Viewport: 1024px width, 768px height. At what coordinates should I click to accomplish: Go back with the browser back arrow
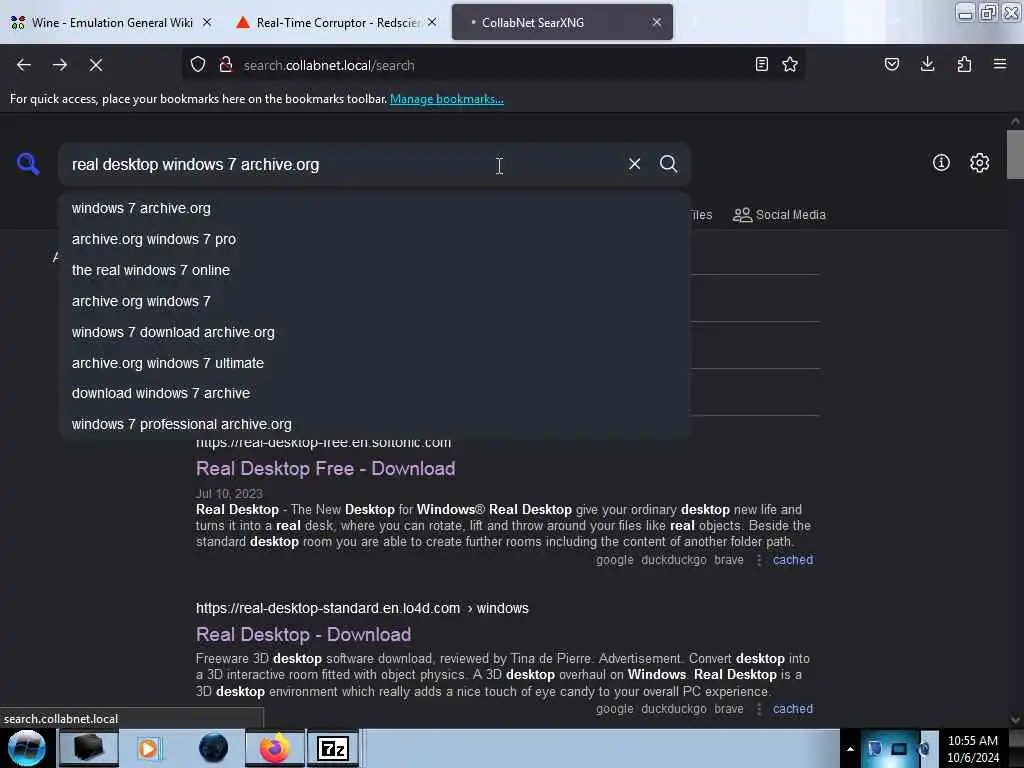[24, 65]
